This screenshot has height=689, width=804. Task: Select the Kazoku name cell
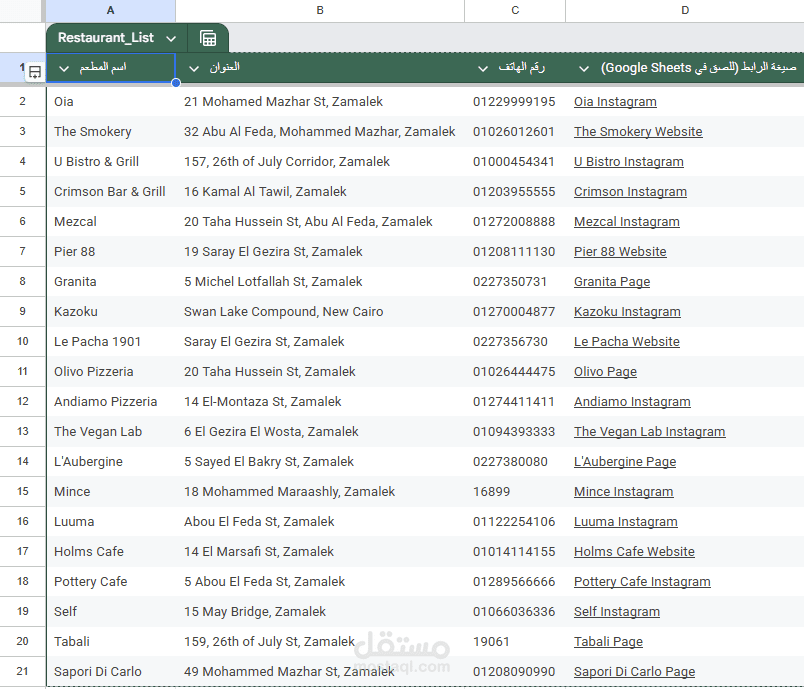tap(111, 312)
